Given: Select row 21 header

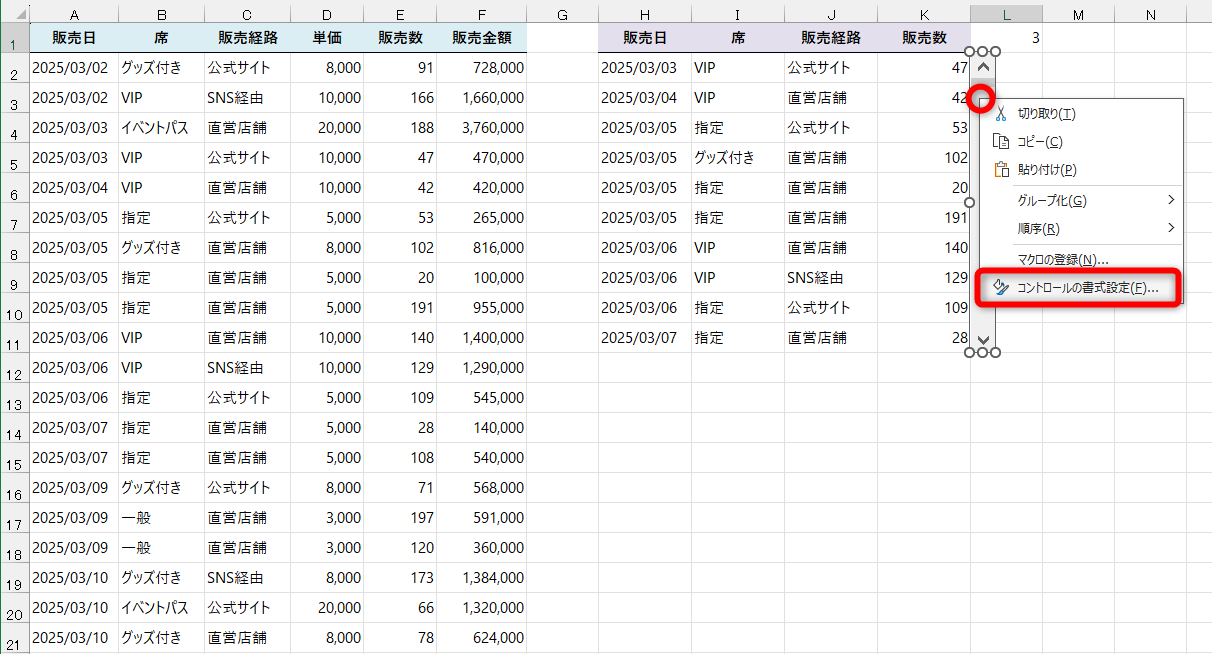Looking at the screenshot, I should (x=14, y=638).
